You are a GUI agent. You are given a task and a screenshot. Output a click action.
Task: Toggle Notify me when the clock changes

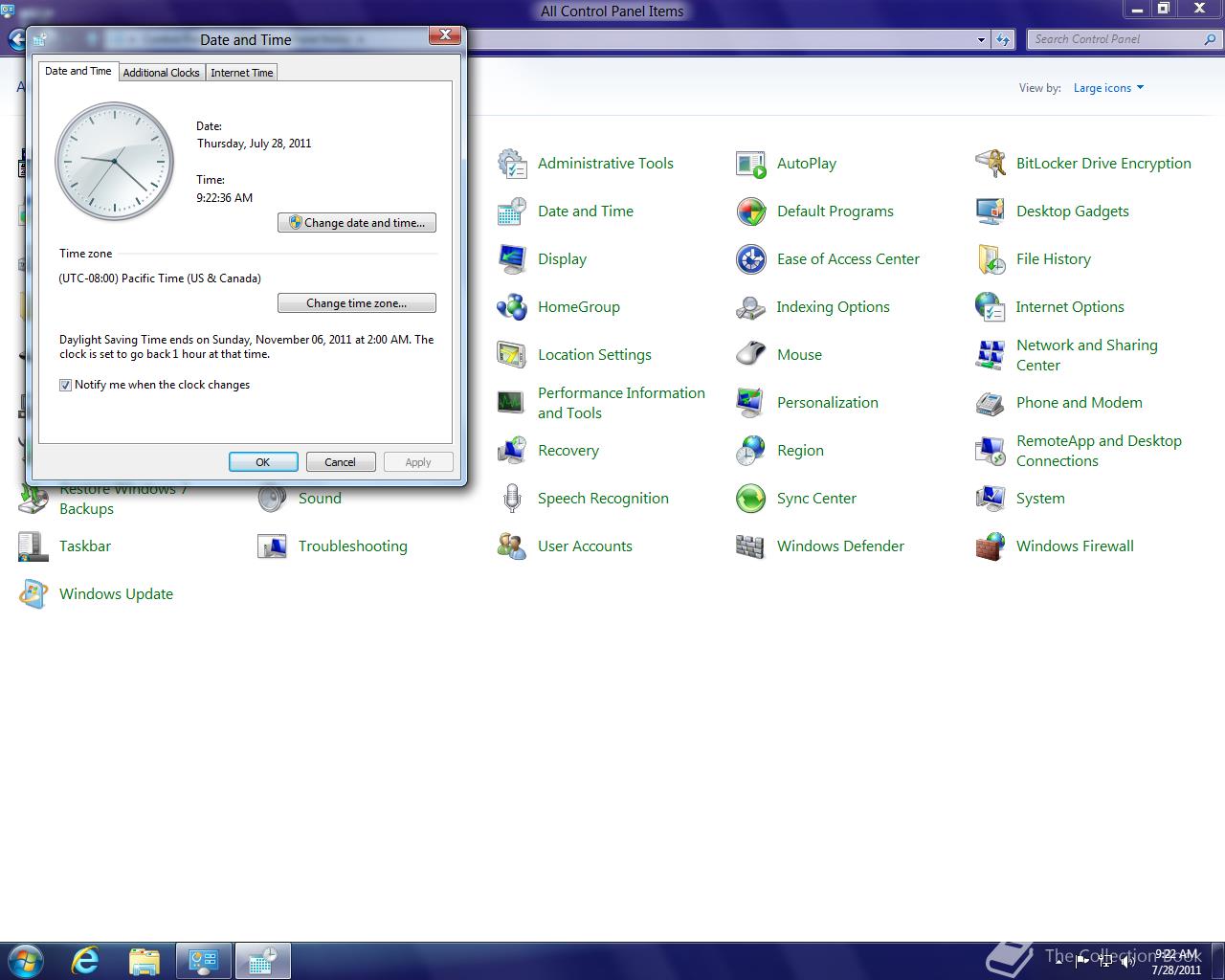click(x=66, y=385)
